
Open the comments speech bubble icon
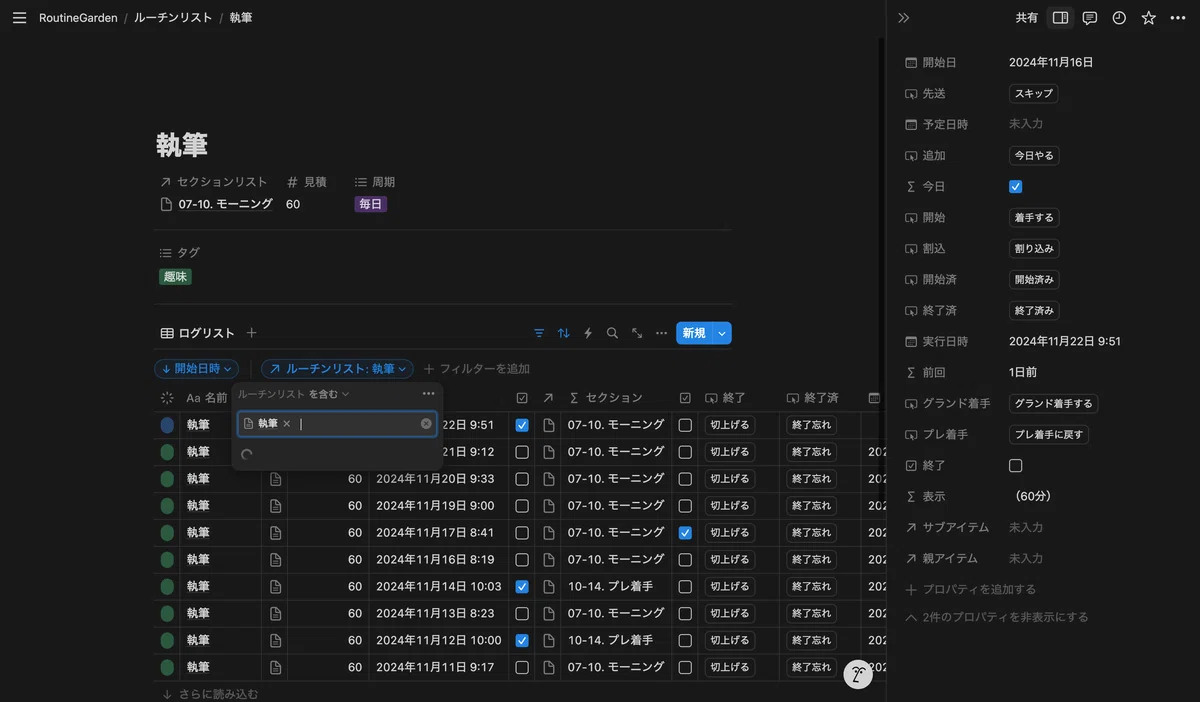(x=1090, y=18)
